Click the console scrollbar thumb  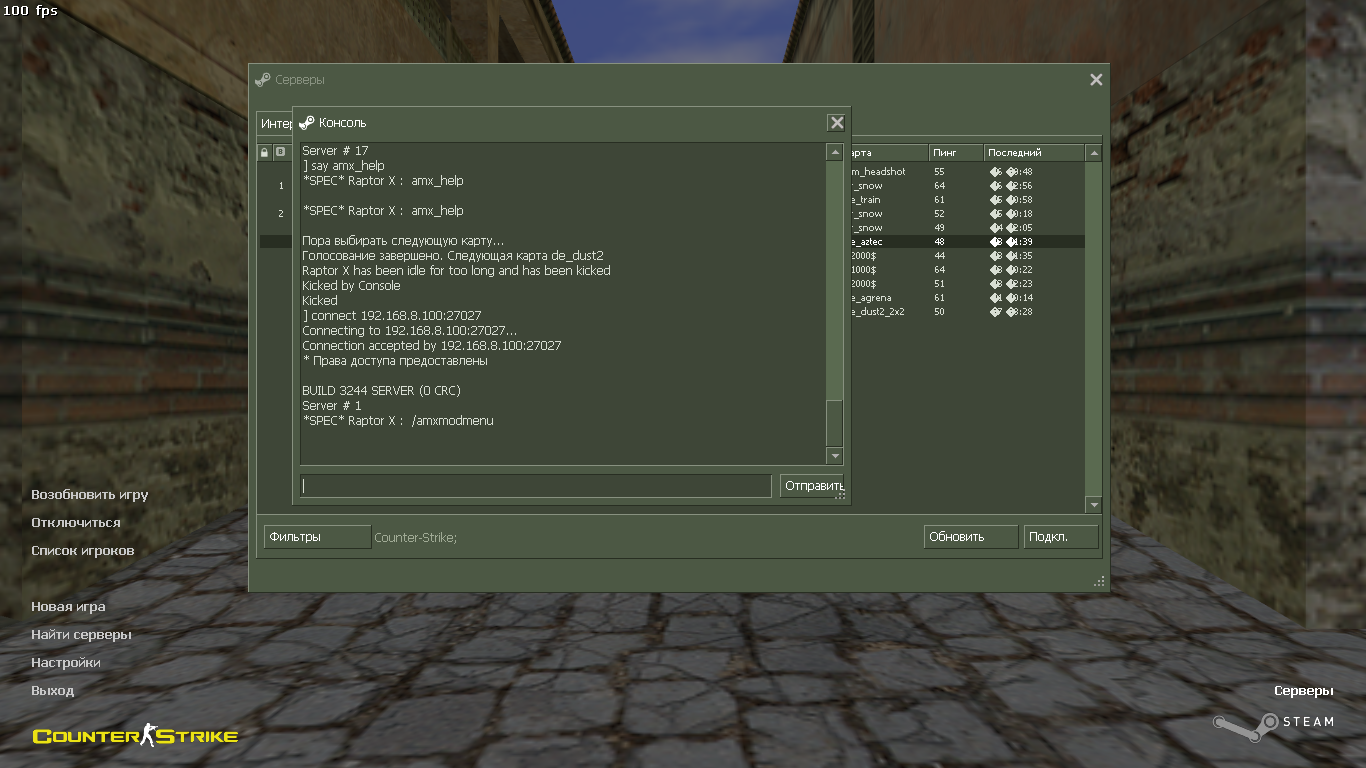[x=835, y=423]
